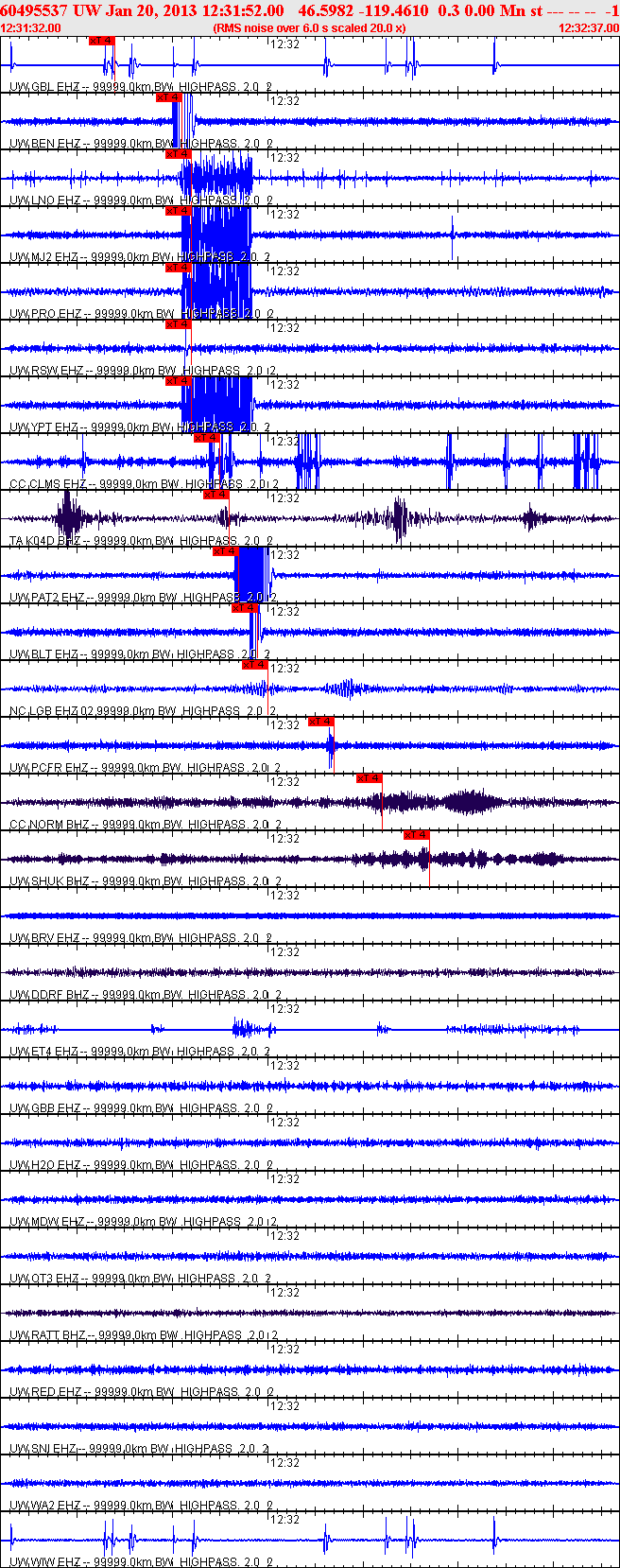
Task: Select the UW.DDRF BHZ channel label
Action: coord(49,995)
